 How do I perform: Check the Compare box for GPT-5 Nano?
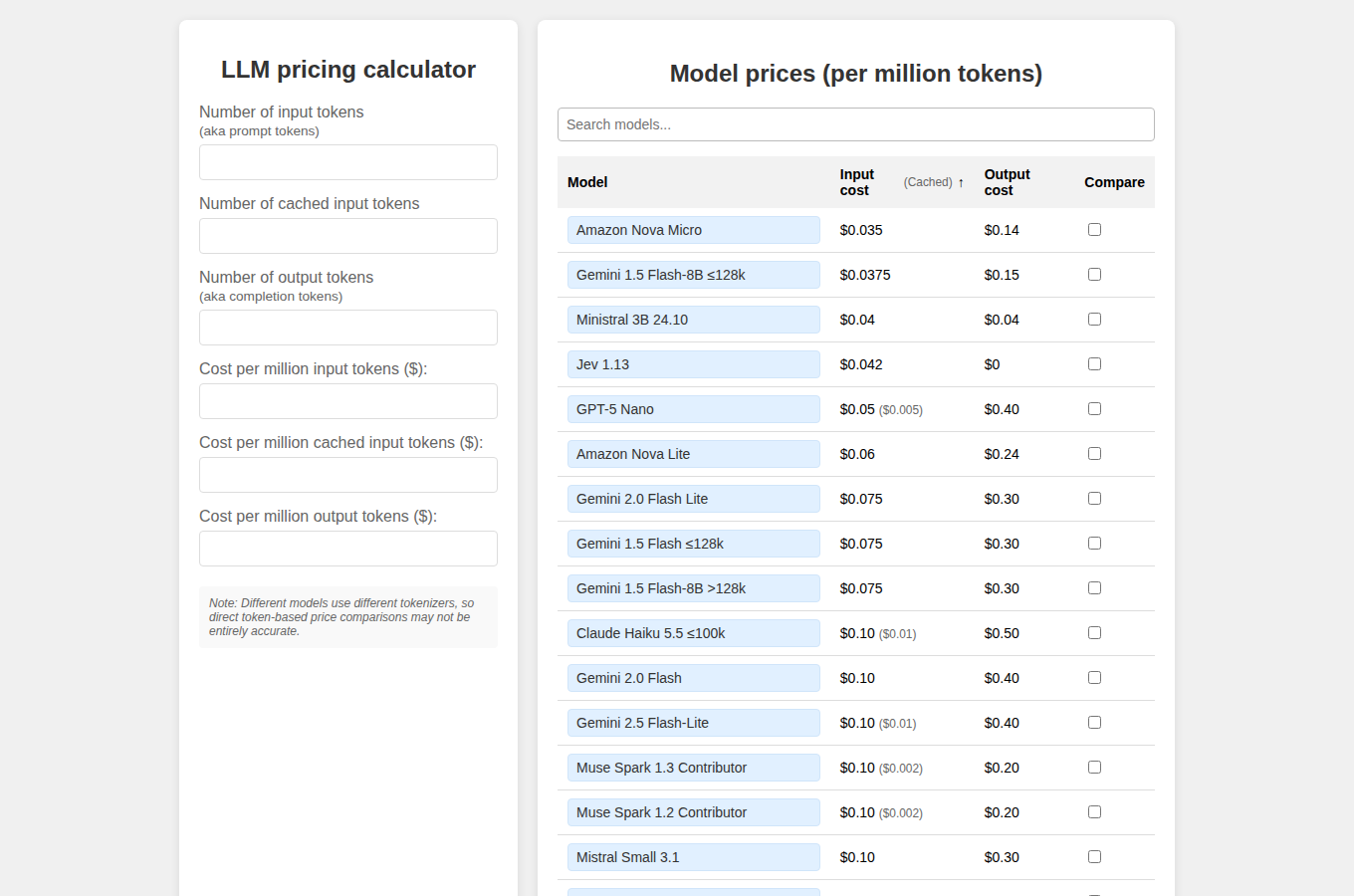(1094, 409)
